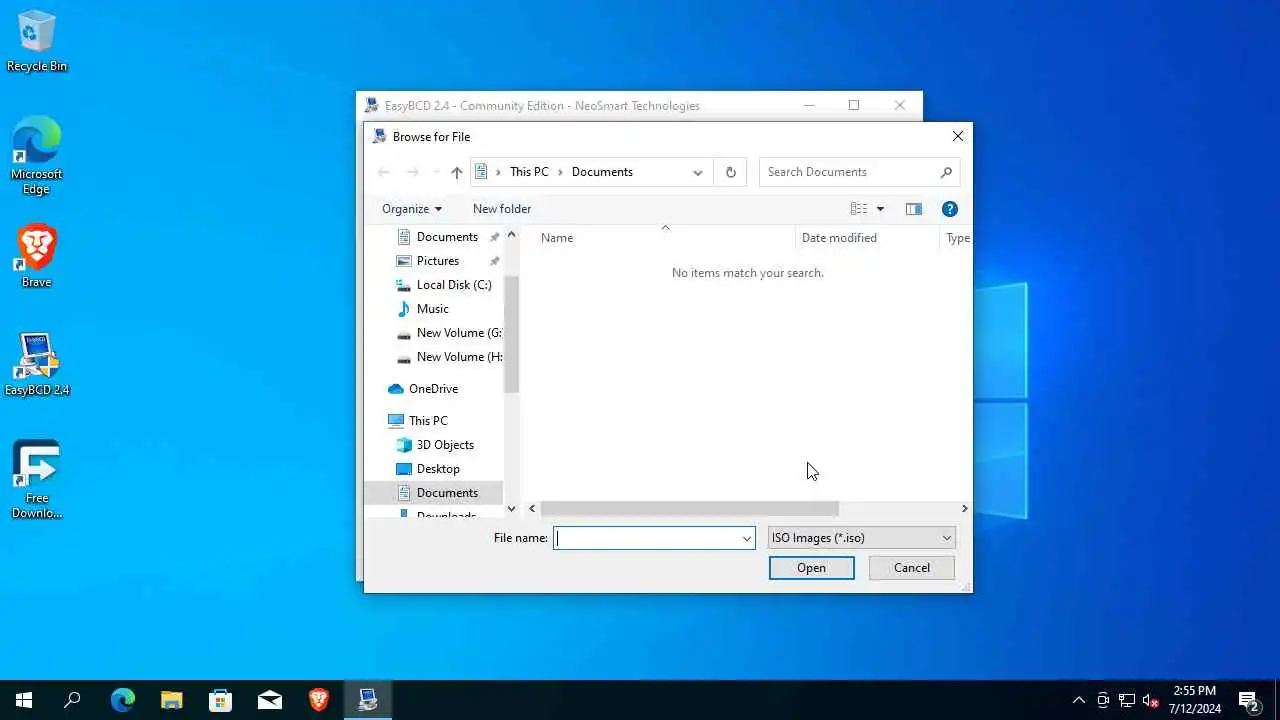This screenshot has width=1280, height=720.
Task: Click the file list scroll right arrow
Action: click(x=964, y=509)
